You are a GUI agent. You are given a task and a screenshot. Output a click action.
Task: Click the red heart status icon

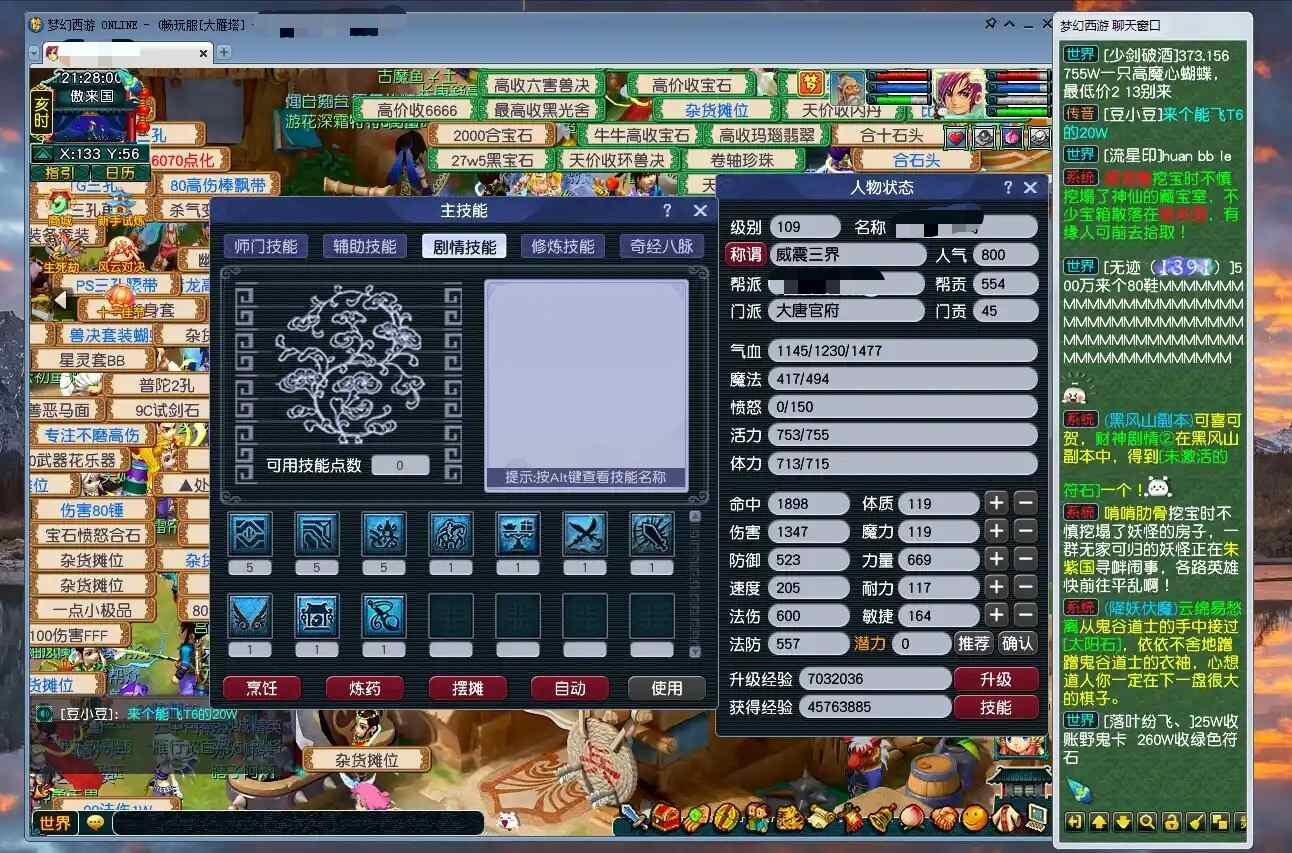[x=957, y=137]
